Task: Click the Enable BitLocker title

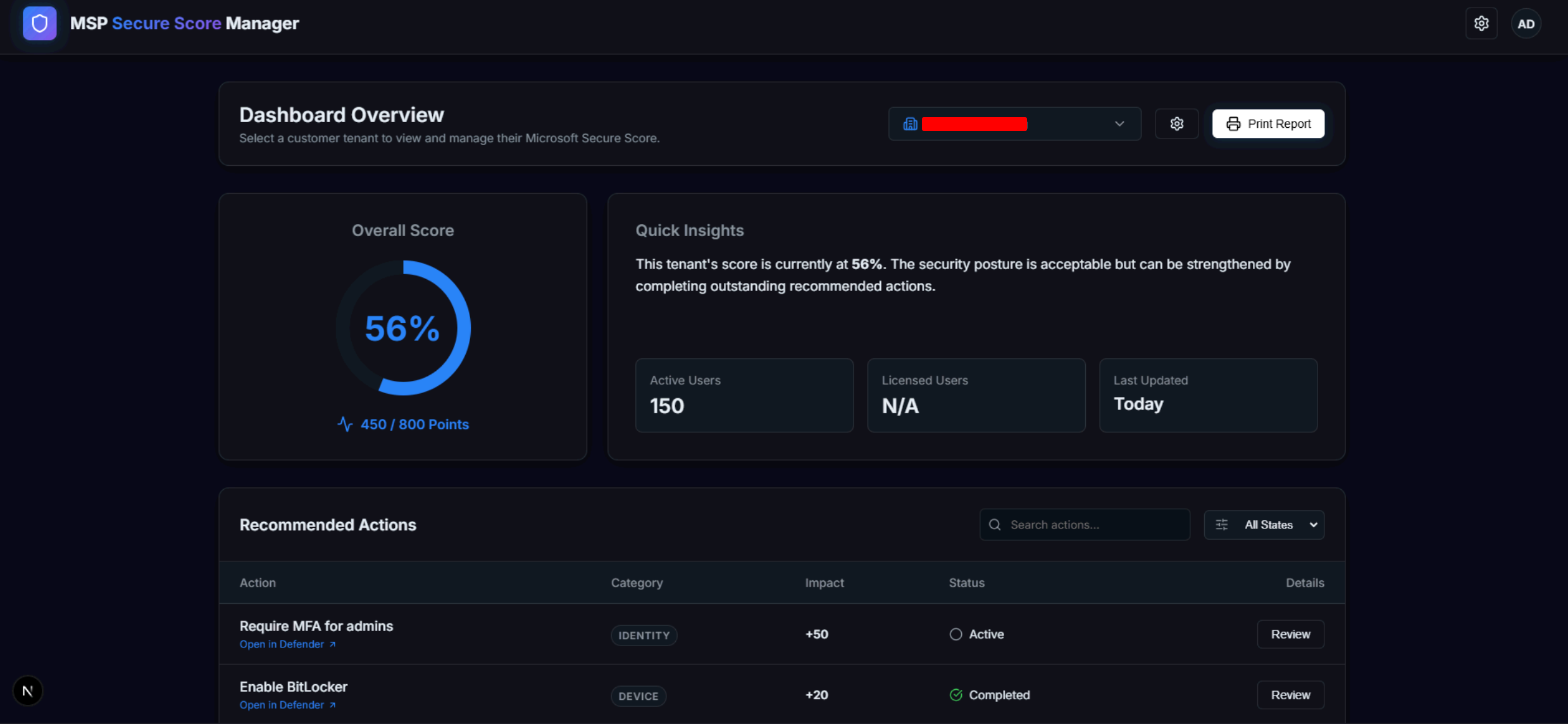Action: coord(294,687)
